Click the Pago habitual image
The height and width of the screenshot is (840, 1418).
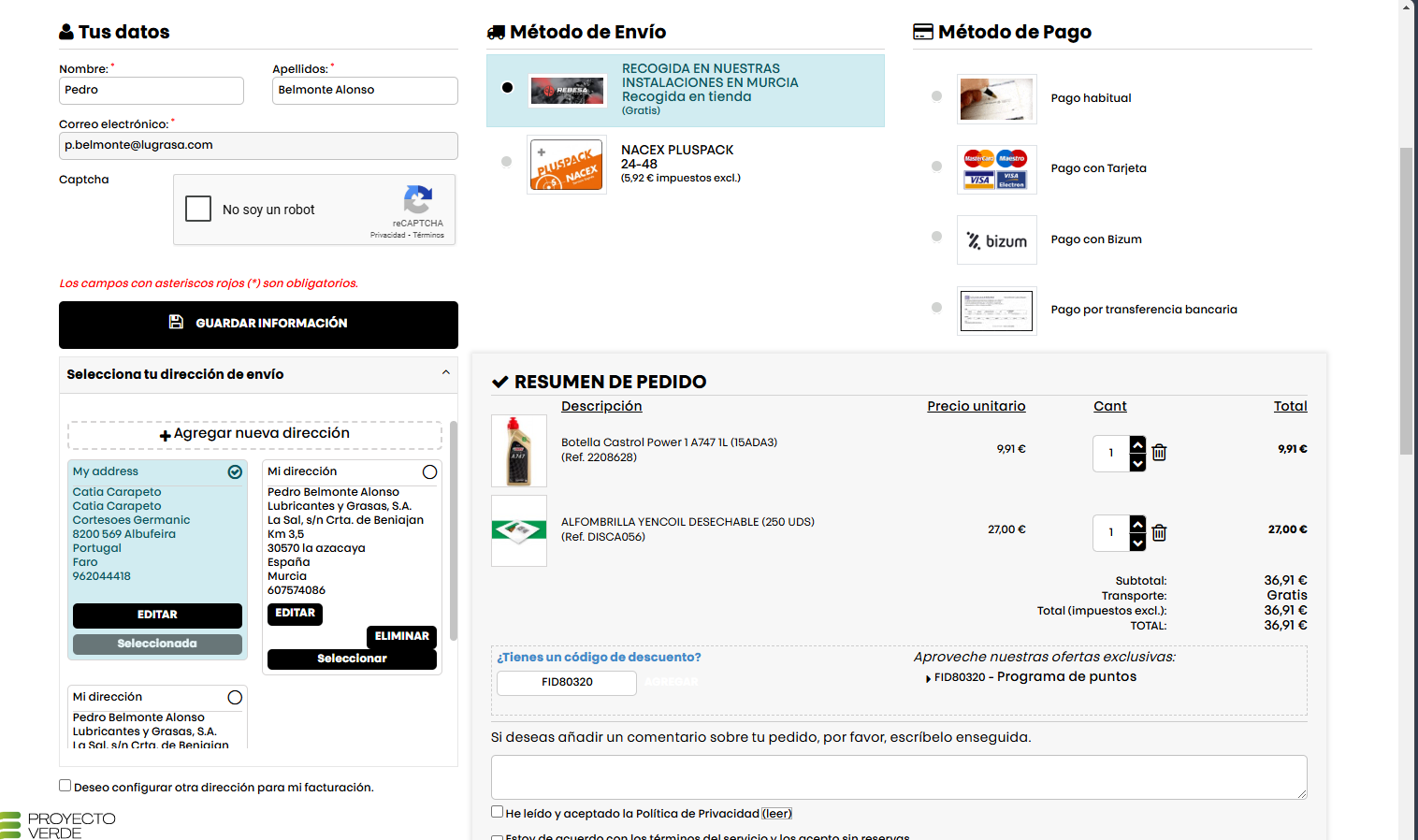(x=997, y=99)
